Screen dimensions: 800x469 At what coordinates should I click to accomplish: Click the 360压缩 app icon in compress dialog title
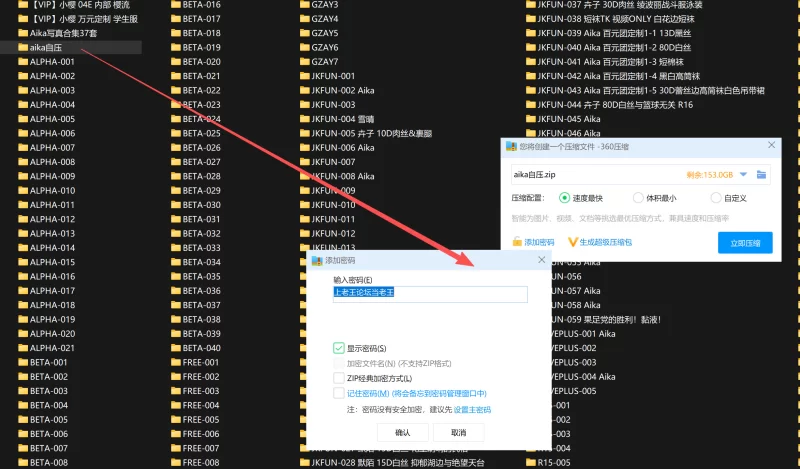[x=511, y=146]
